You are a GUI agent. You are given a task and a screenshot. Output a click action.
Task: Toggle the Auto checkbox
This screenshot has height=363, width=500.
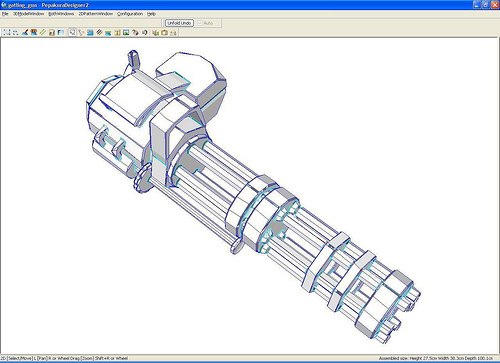coord(200,23)
